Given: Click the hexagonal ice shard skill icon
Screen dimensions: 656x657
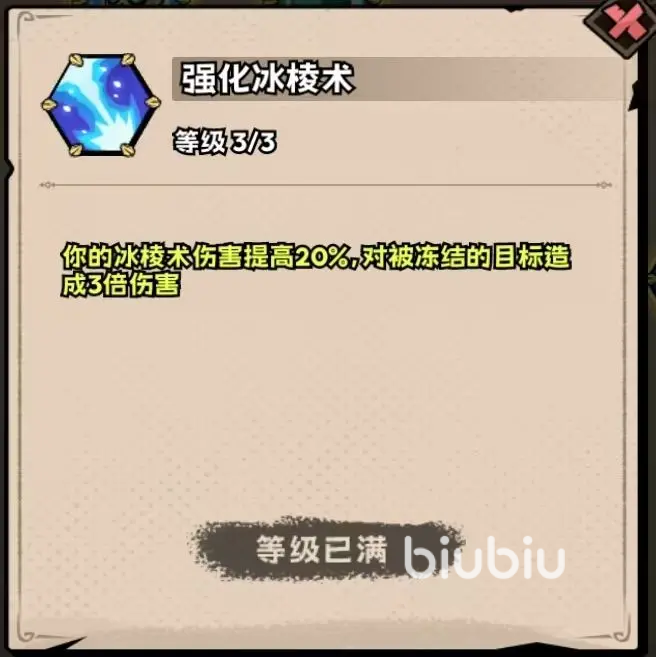Looking at the screenshot, I should point(101,105).
